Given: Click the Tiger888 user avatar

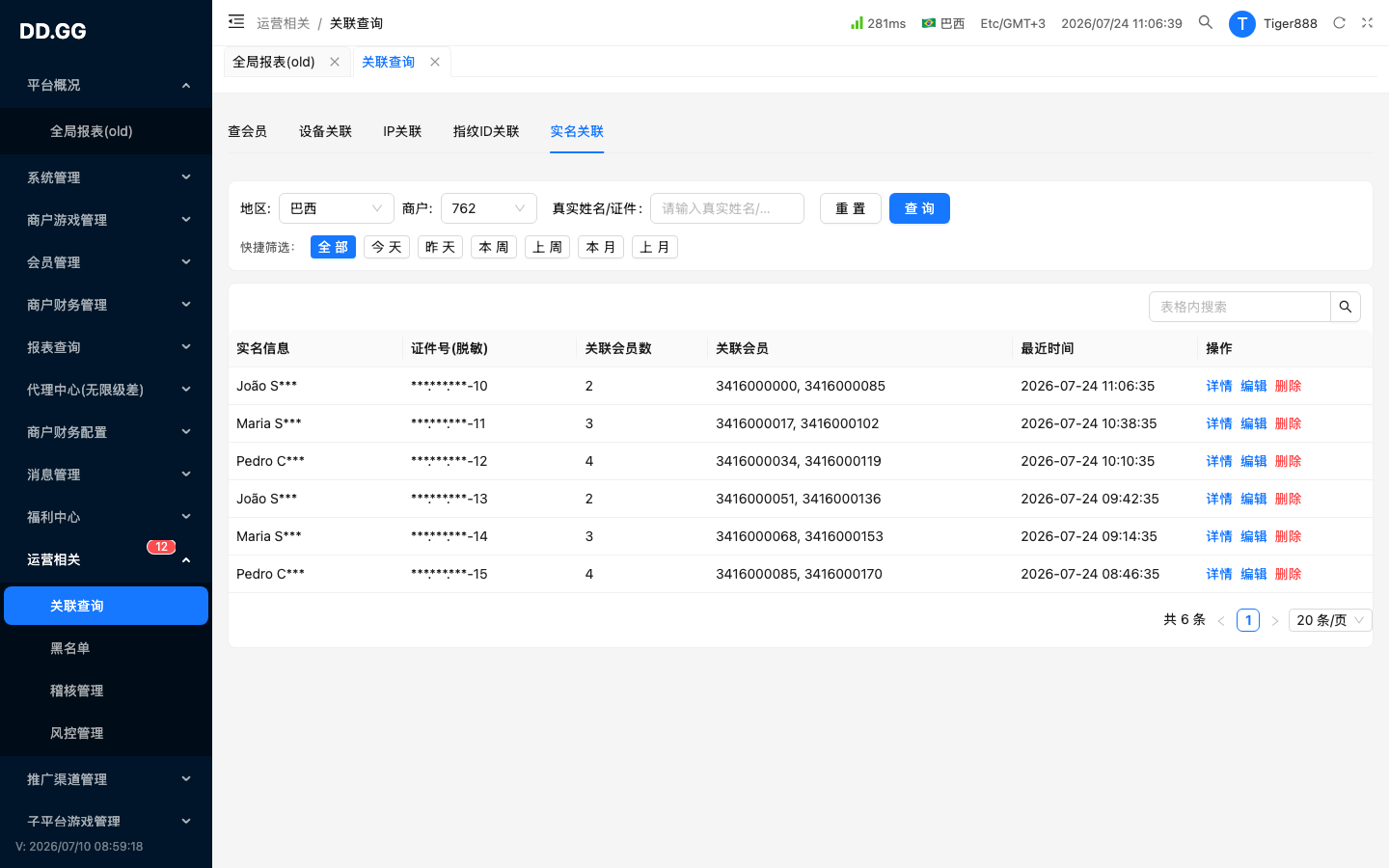Looking at the screenshot, I should coord(1242,23).
